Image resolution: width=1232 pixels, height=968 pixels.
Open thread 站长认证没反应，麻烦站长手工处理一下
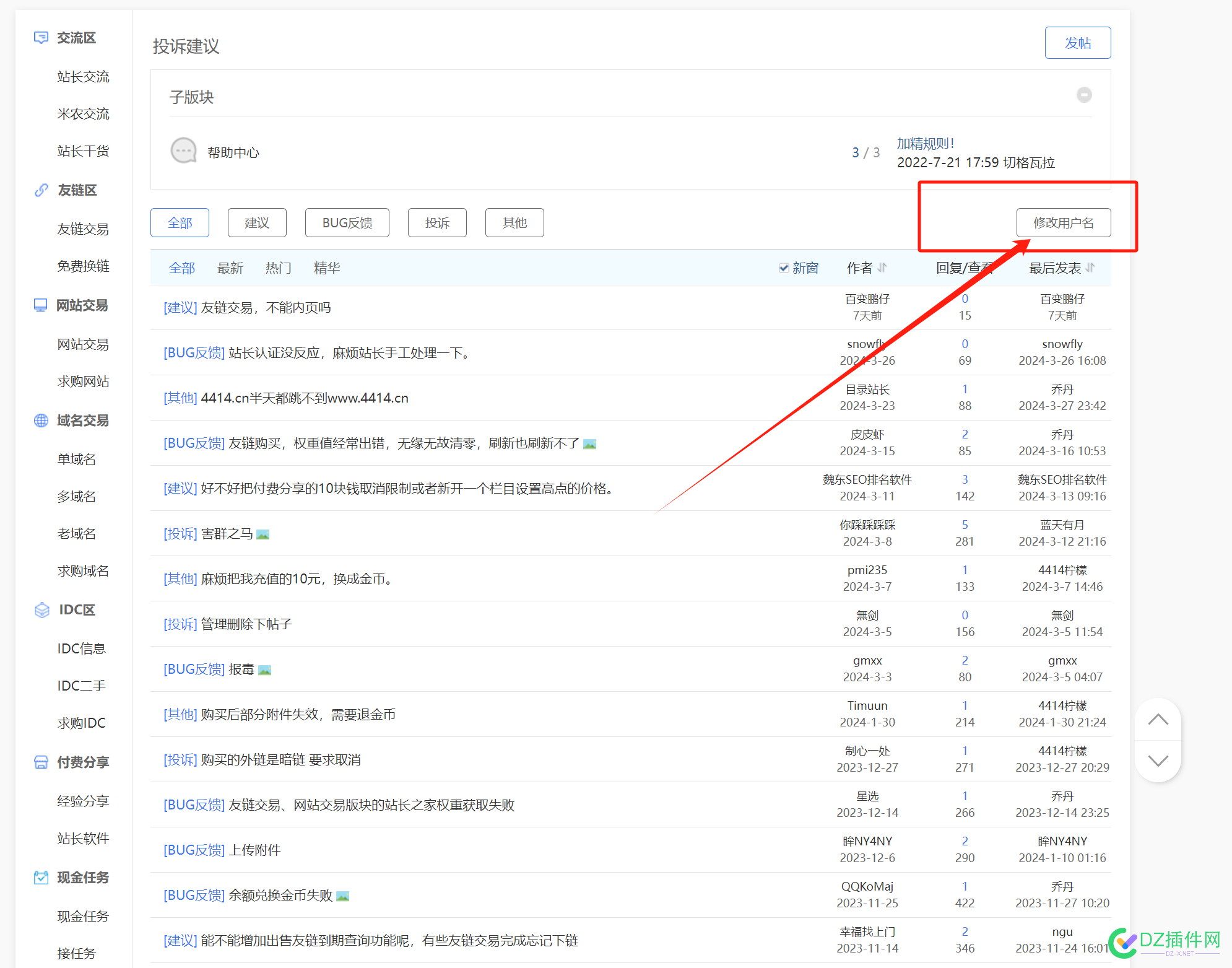(349, 353)
